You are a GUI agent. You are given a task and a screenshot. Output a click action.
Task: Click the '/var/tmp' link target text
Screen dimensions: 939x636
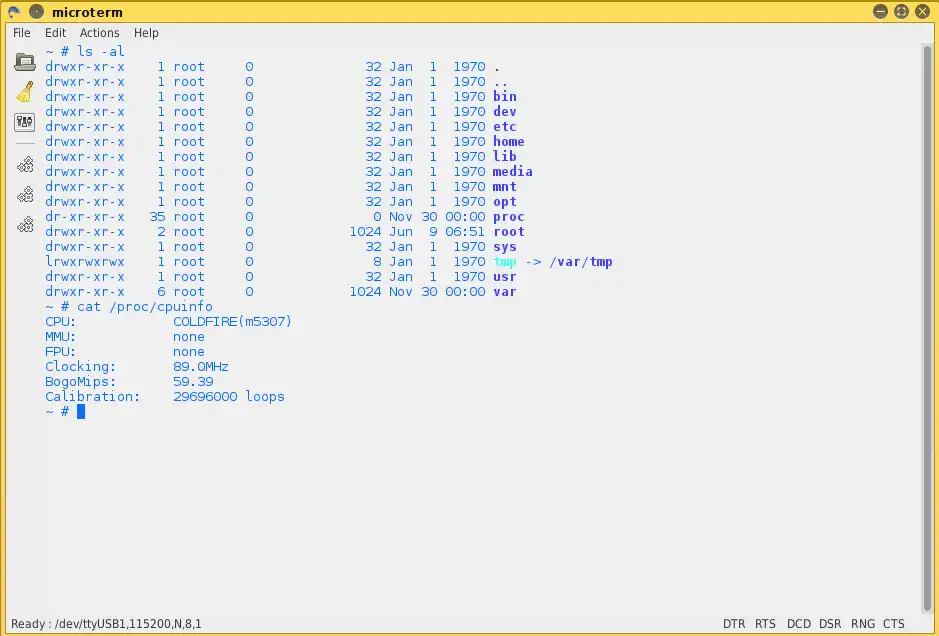pyautogui.click(x=581, y=262)
